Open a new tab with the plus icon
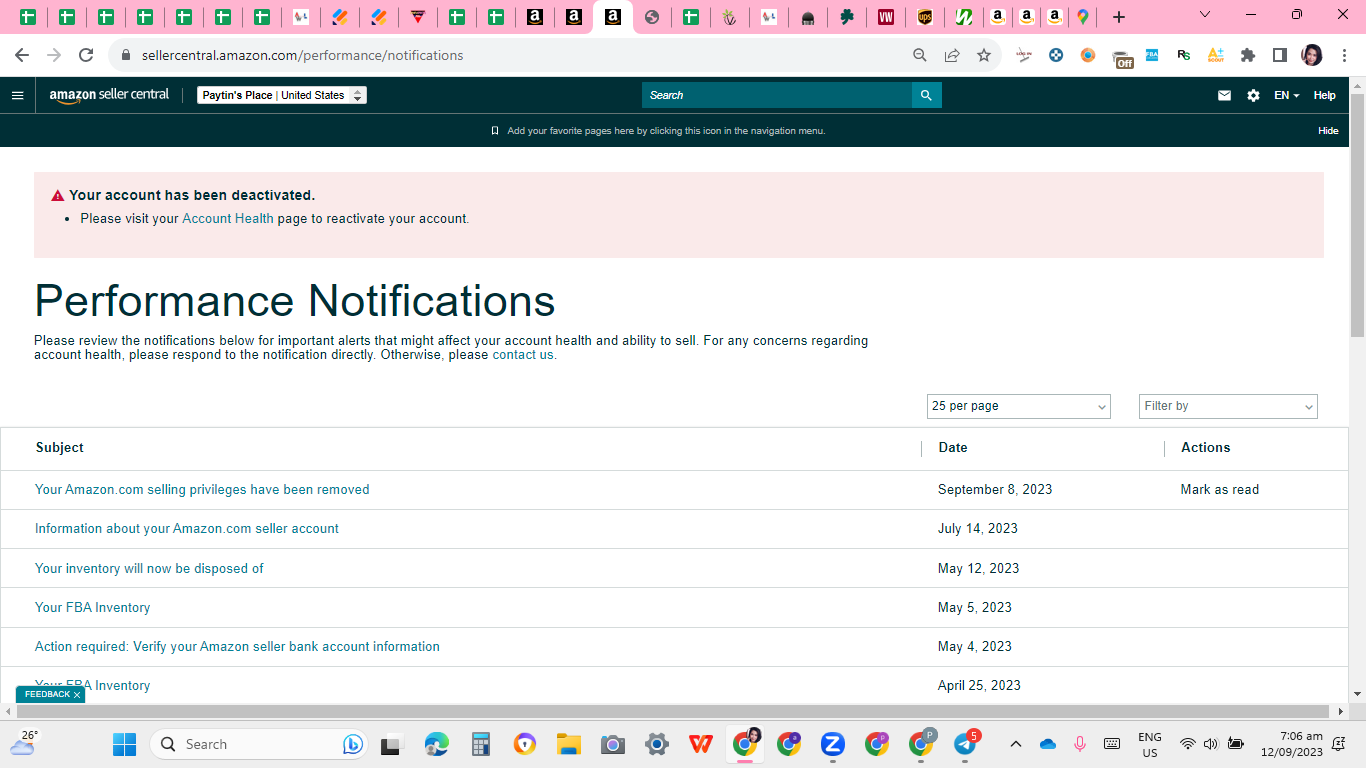This screenshot has height=768, width=1366. point(1119,17)
